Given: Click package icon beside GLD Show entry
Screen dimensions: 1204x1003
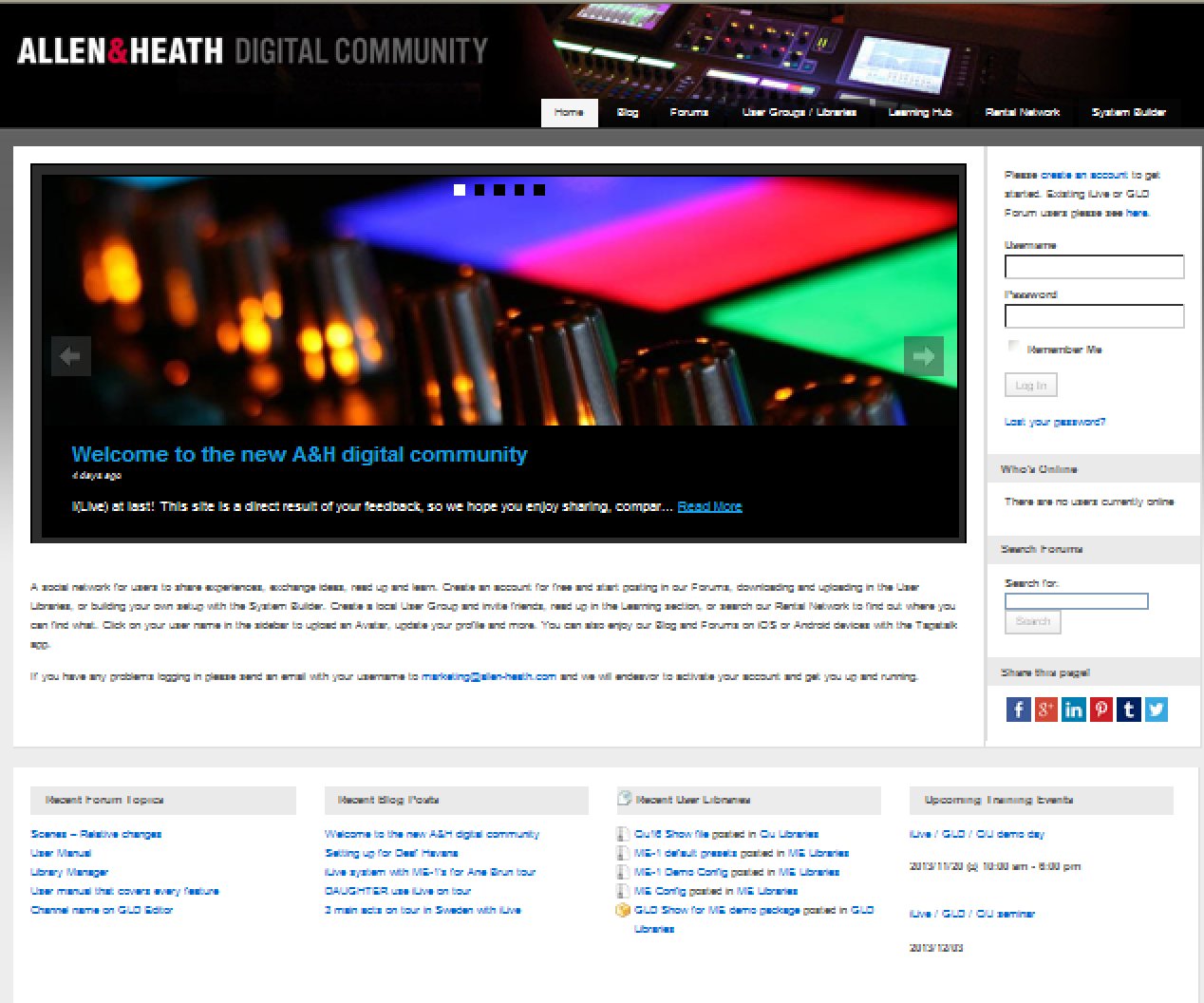Looking at the screenshot, I should [623, 910].
